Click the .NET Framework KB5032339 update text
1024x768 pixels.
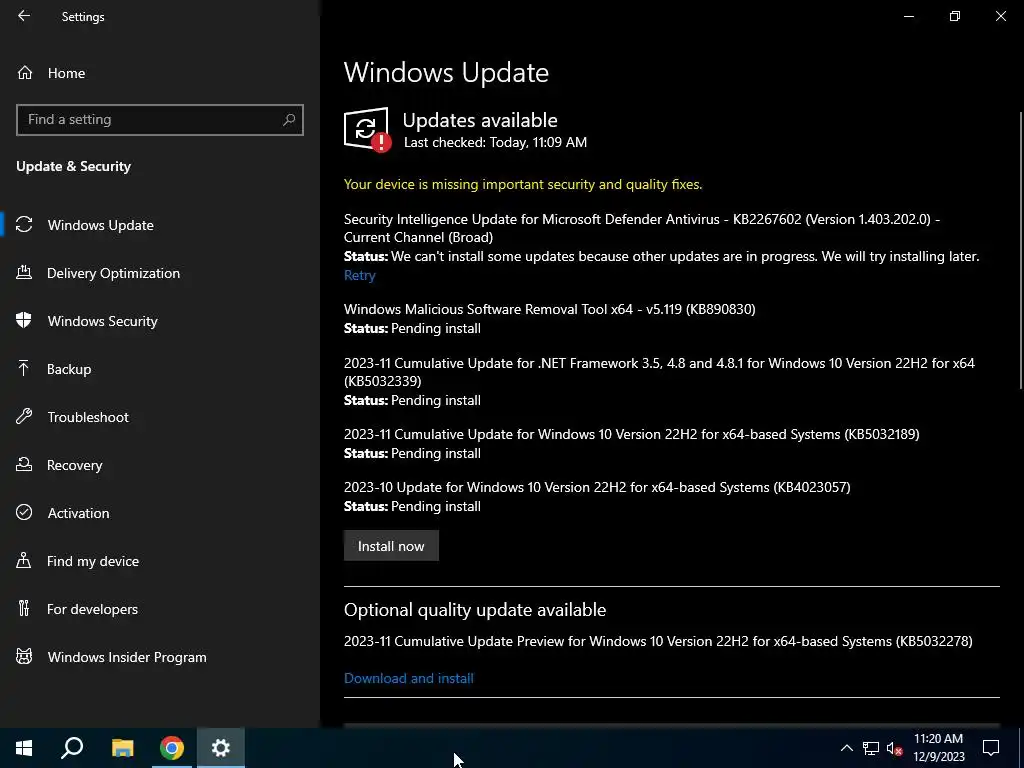[x=659, y=372]
